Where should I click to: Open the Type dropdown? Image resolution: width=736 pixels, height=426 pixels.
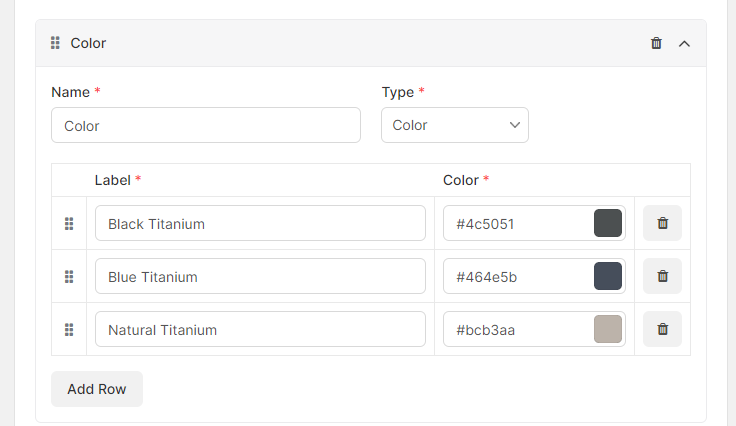[455, 125]
